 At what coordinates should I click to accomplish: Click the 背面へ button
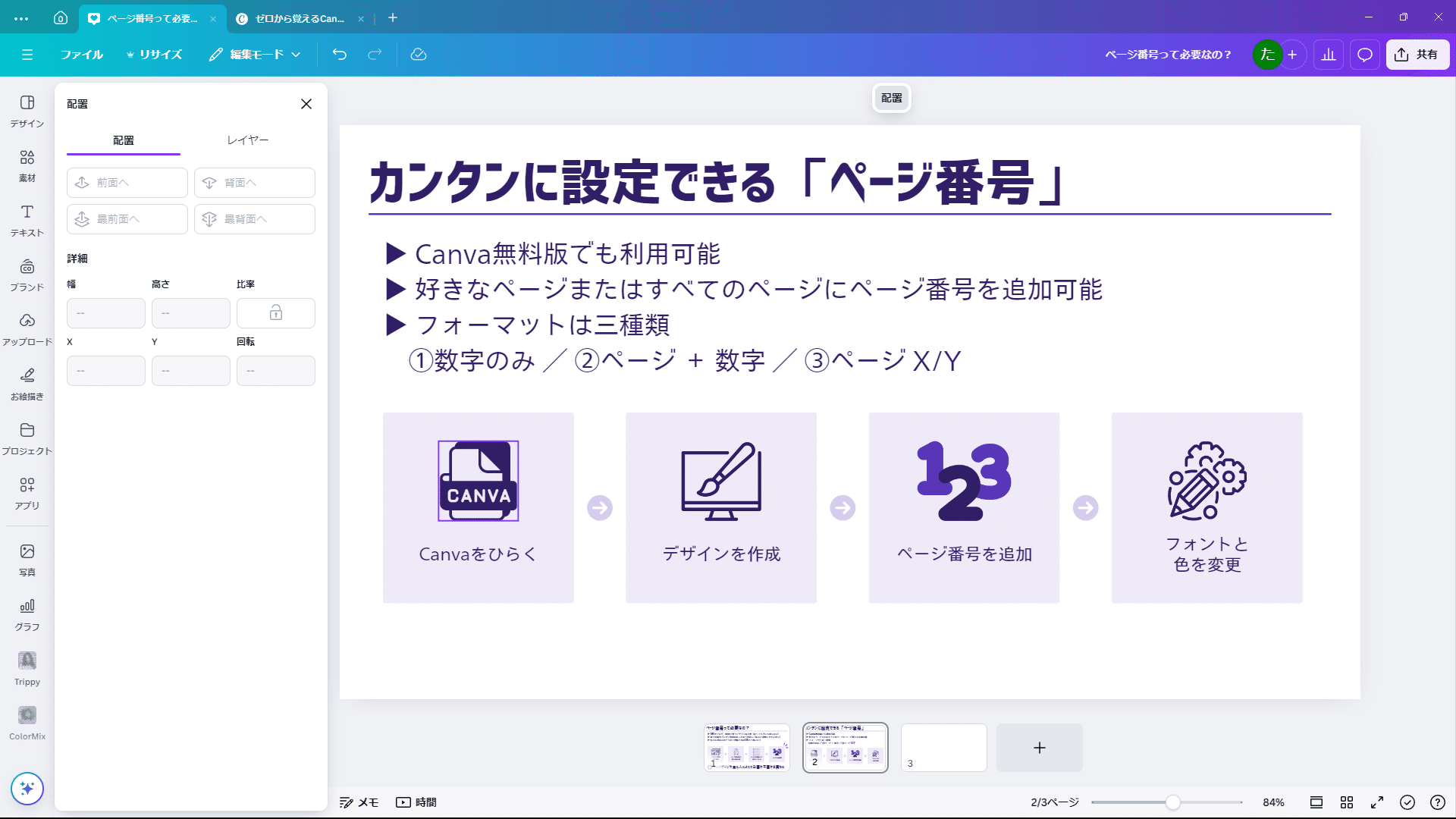point(255,183)
